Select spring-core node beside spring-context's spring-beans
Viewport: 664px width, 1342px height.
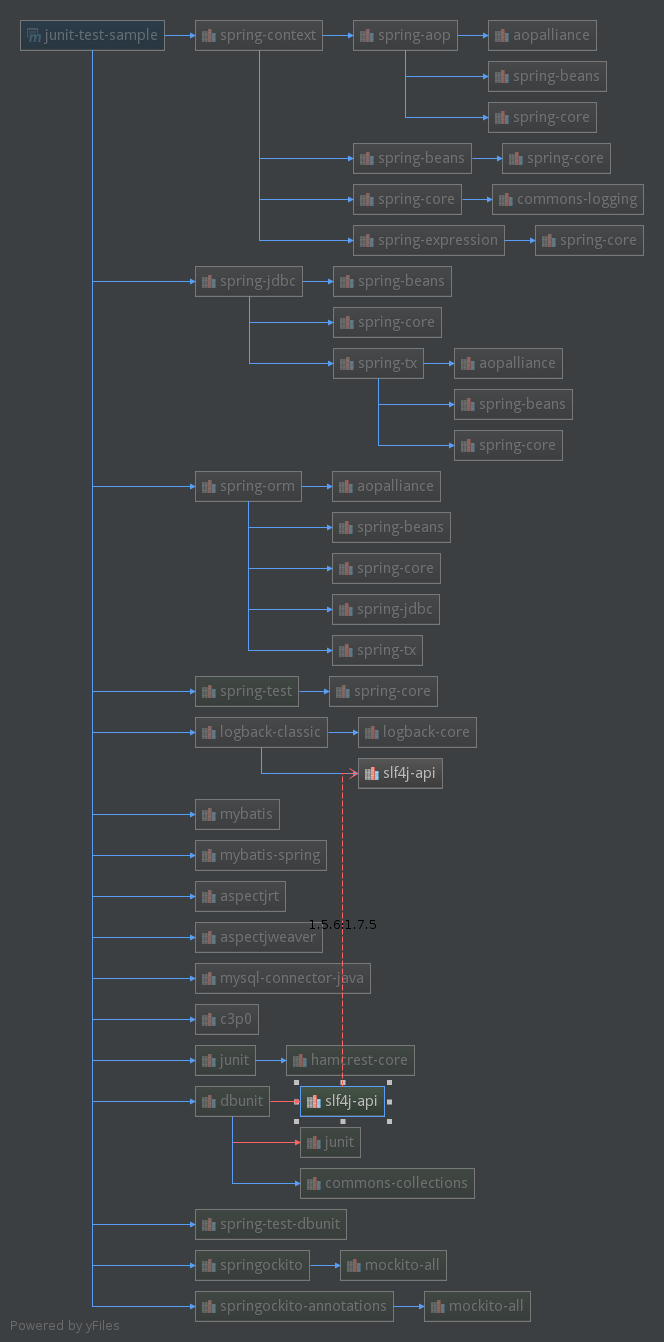(x=556, y=158)
